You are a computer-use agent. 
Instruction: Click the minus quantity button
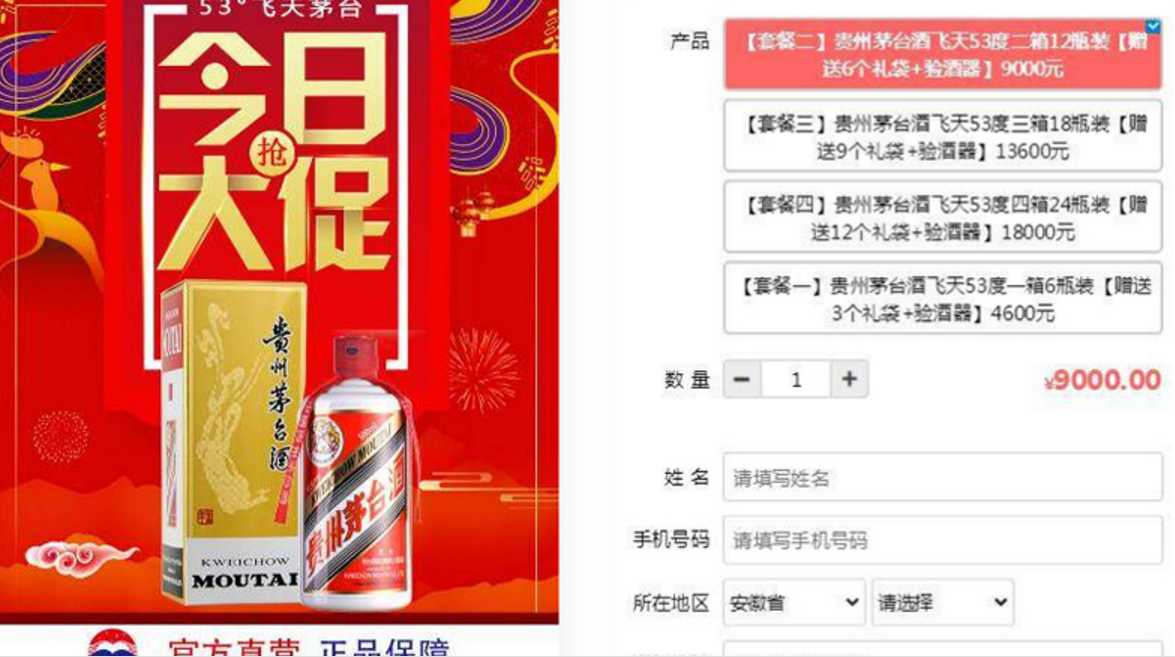pyautogui.click(x=742, y=379)
